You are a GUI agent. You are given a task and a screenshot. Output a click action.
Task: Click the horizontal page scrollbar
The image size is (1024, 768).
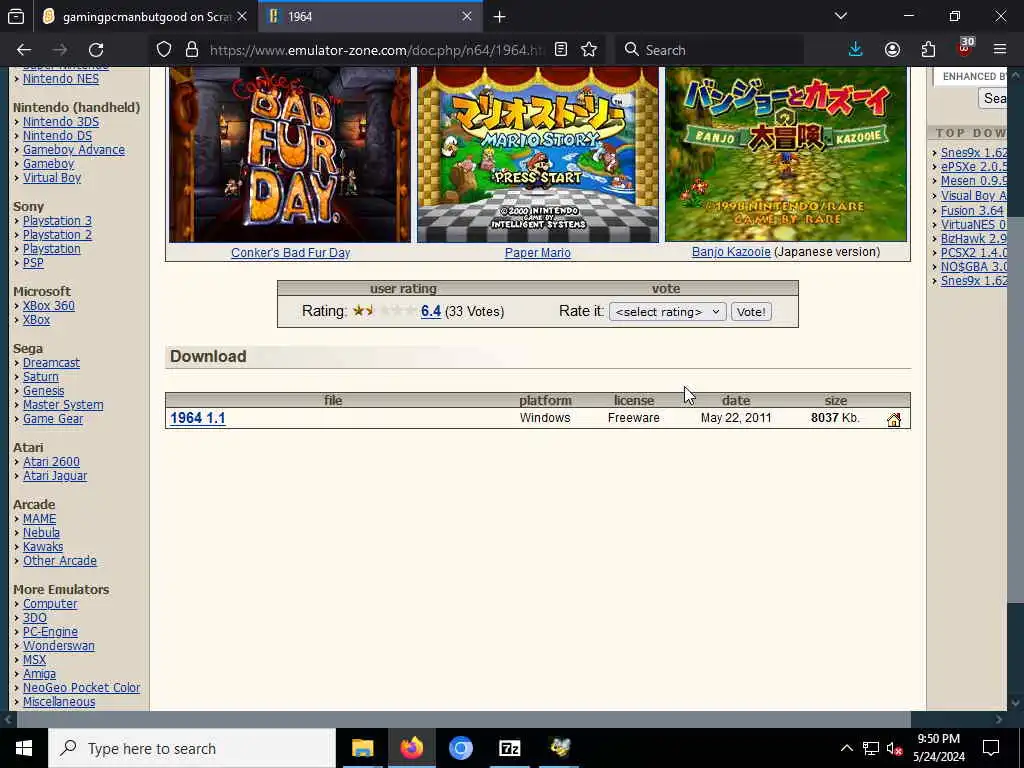pyautogui.click(x=463, y=719)
